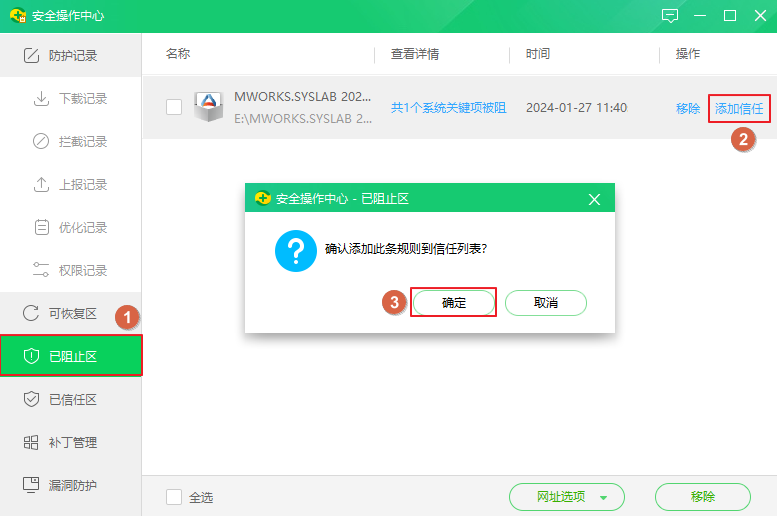Open the 补丁管理 sidebar item
The image size is (777, 516).
72,443
